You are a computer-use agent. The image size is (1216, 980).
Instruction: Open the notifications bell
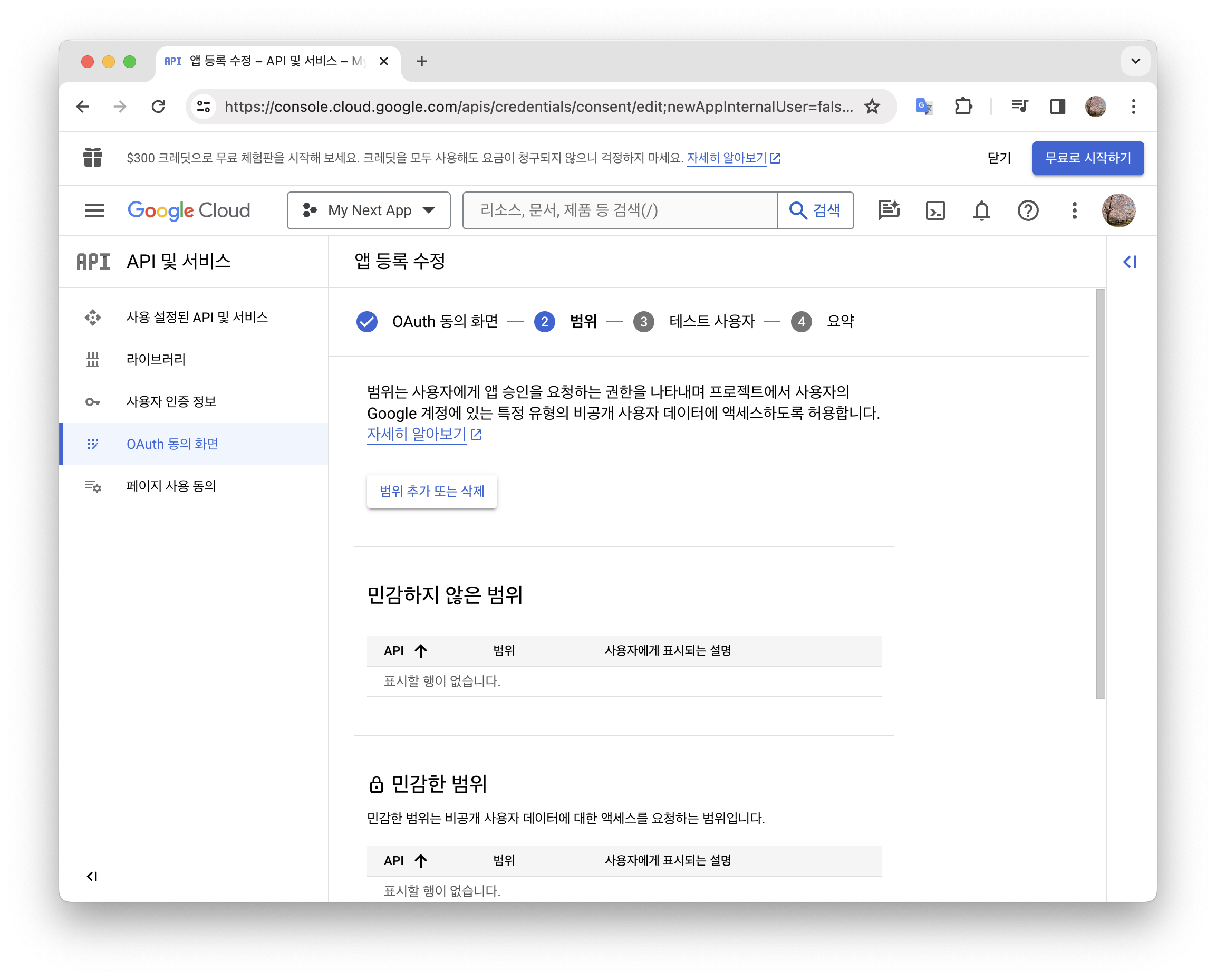pos(981,210)
